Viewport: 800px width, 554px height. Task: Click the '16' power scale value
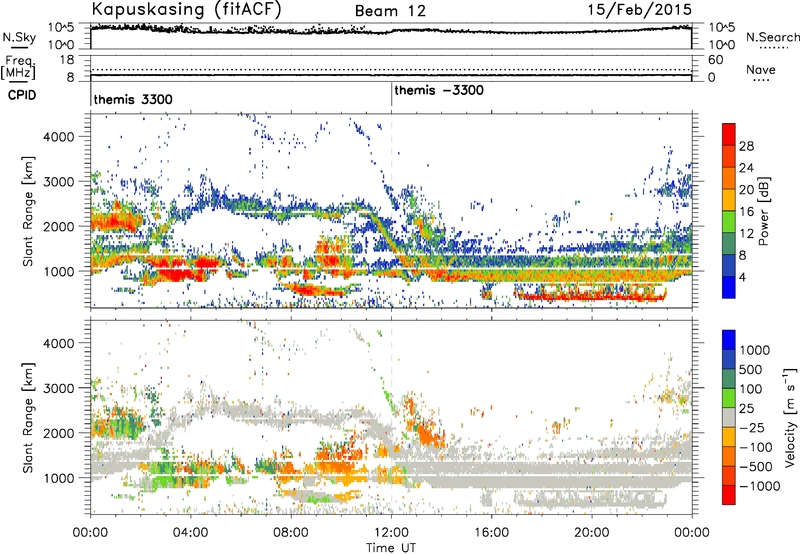click(746, 212)
